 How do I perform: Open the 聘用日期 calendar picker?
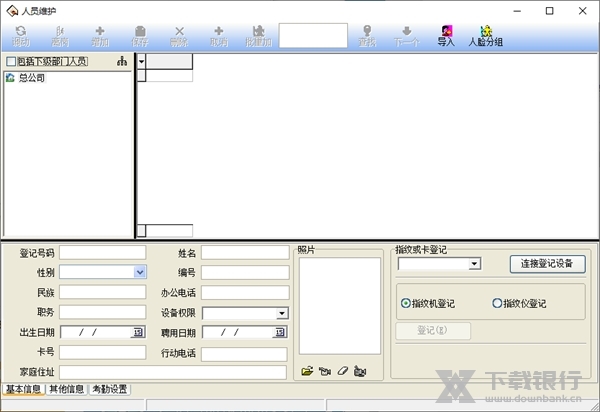point(280,332)
